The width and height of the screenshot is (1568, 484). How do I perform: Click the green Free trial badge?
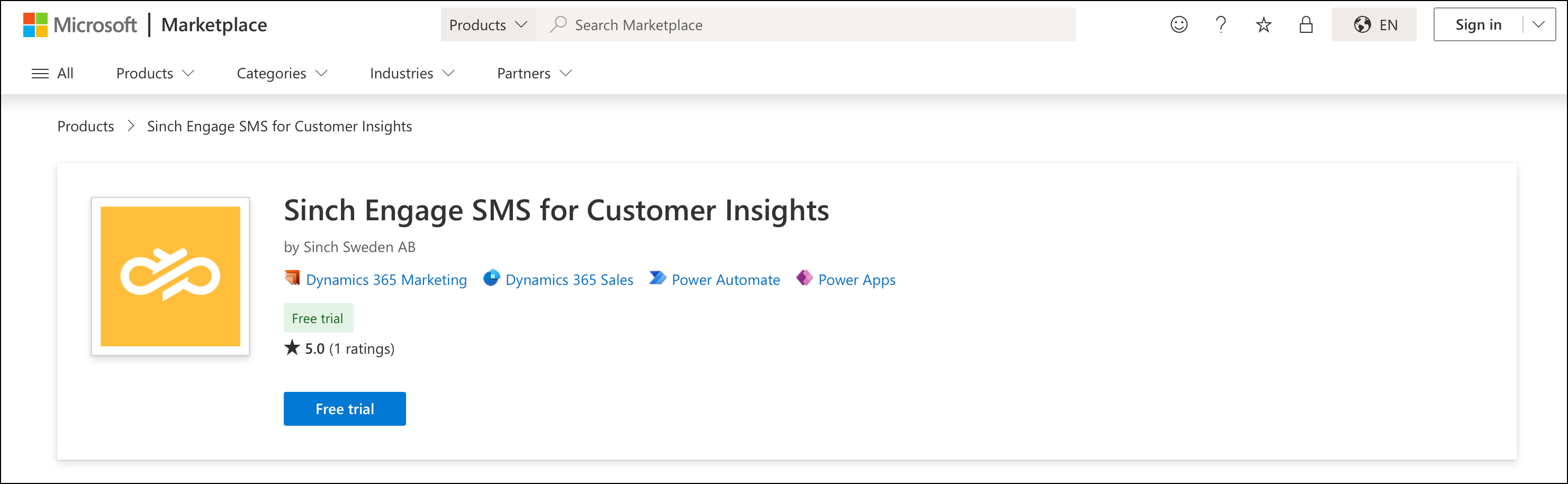coord(318,318)
